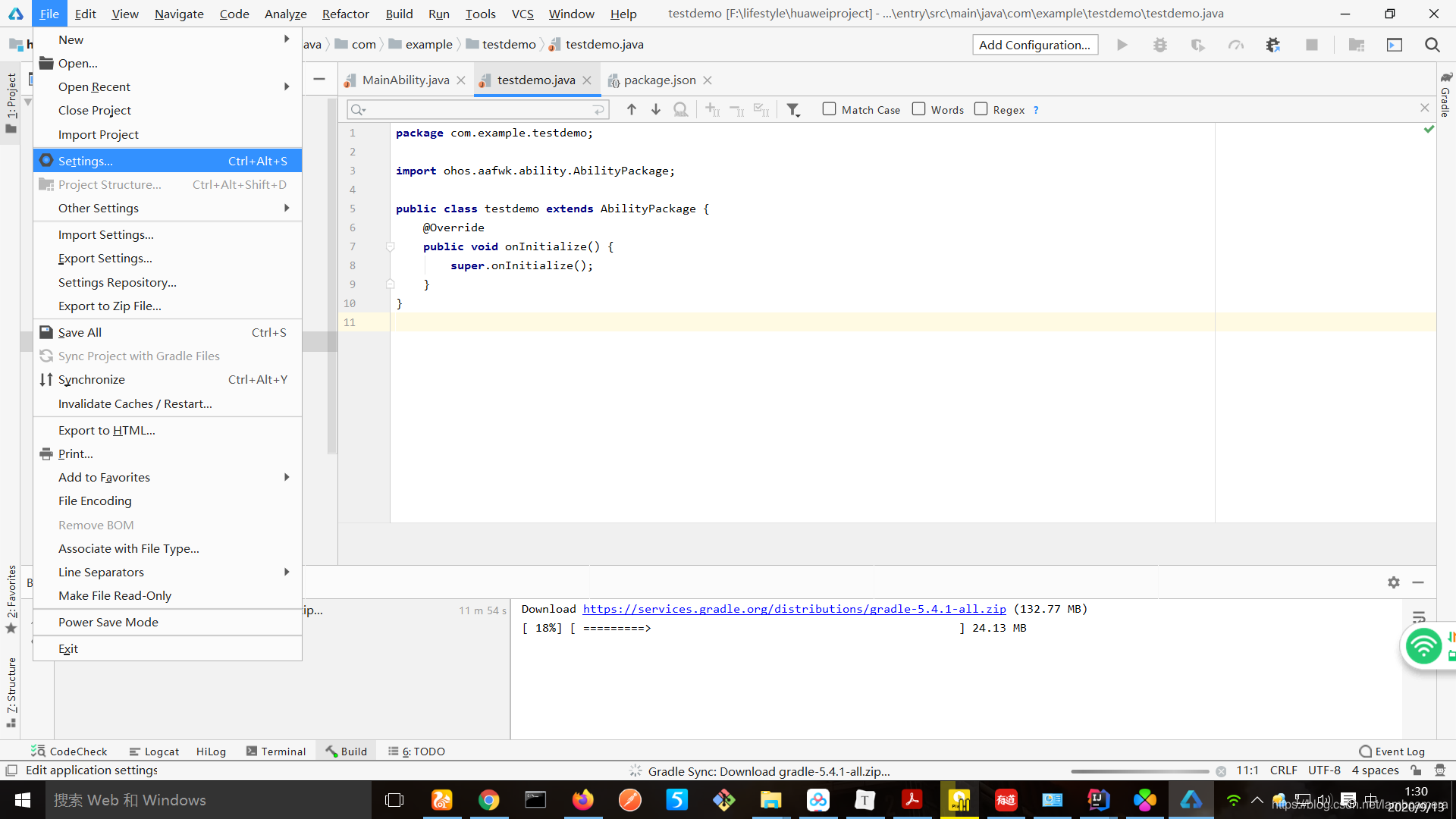
Task: Switch to package.json tab
Action: click(x=659, y=80)
